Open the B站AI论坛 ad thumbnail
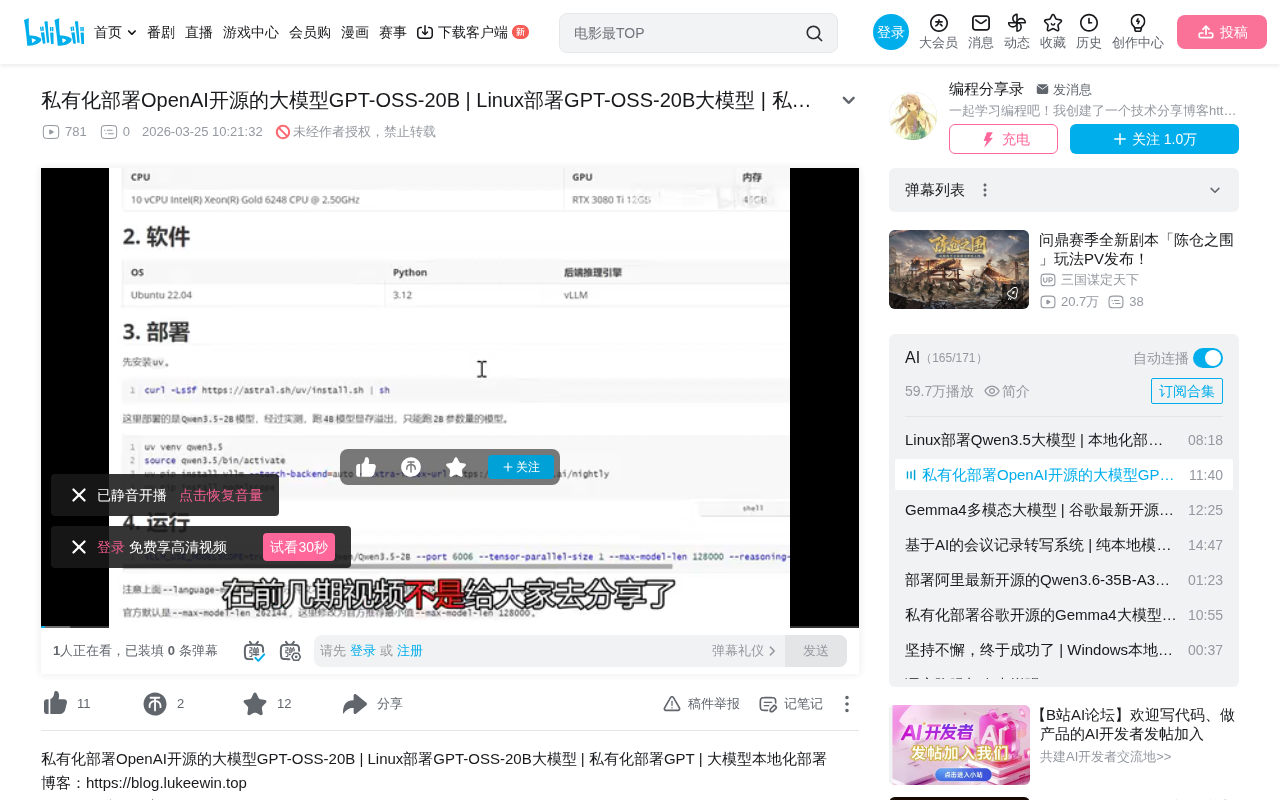This screenshot has width=1280, height=800. click(960, 745)
